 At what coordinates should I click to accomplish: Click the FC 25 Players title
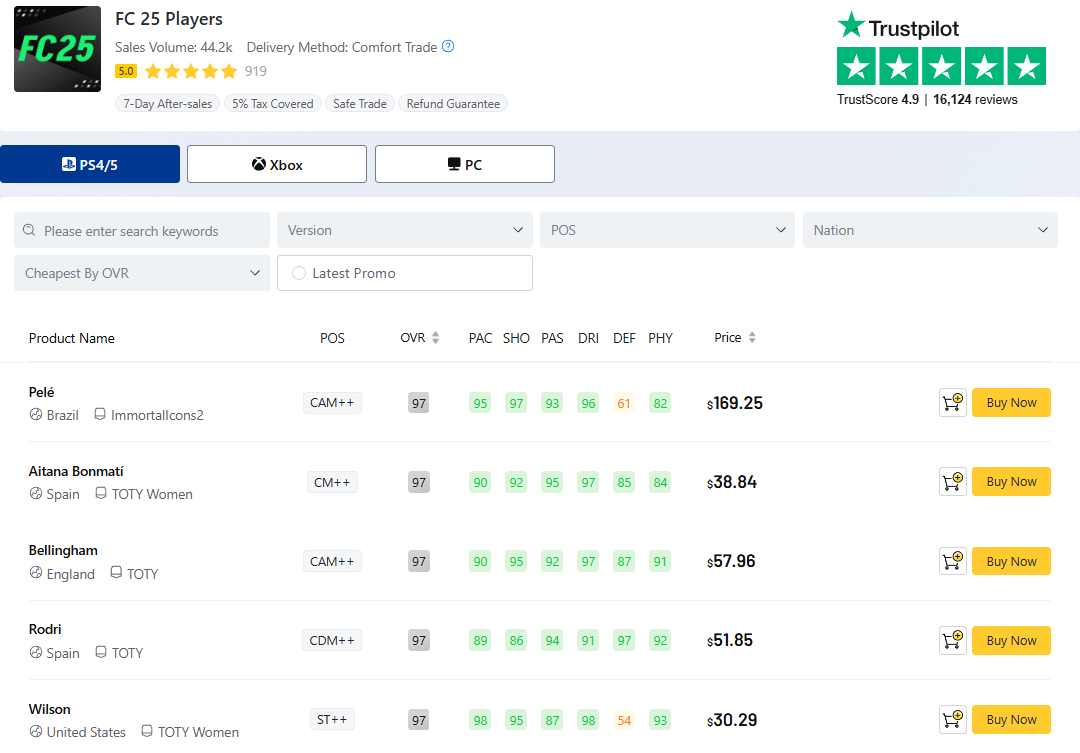tap(169, 19)
